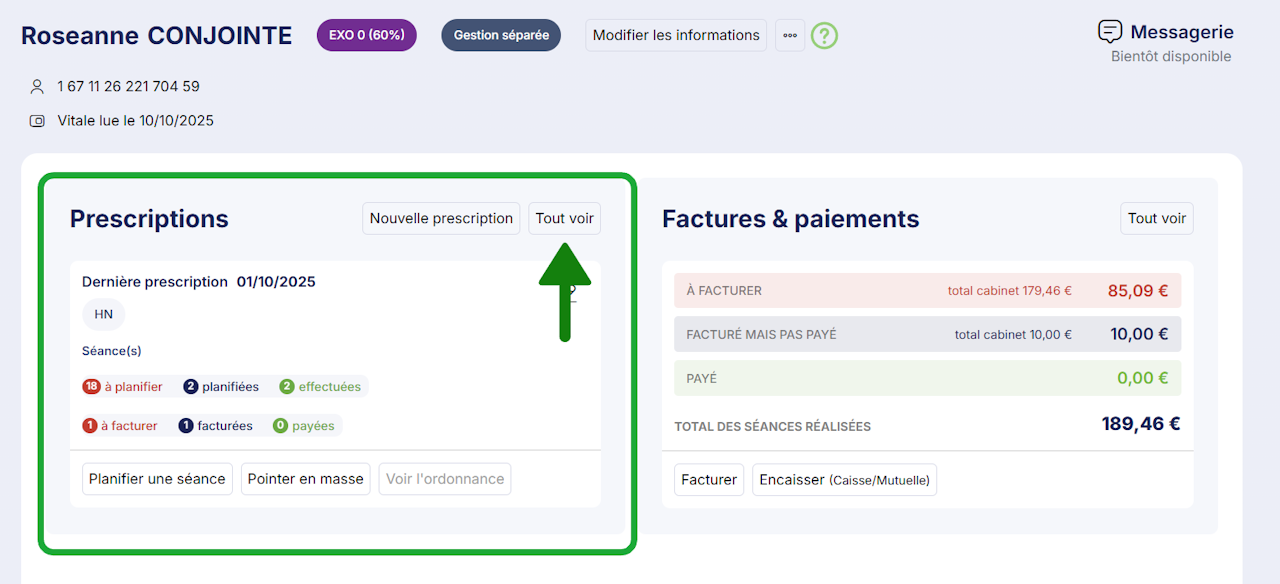The height and width of the screenshot is (584, 1280).
Task: Click the navy 1 facturées badge
Action: click(x=215, y=426)
